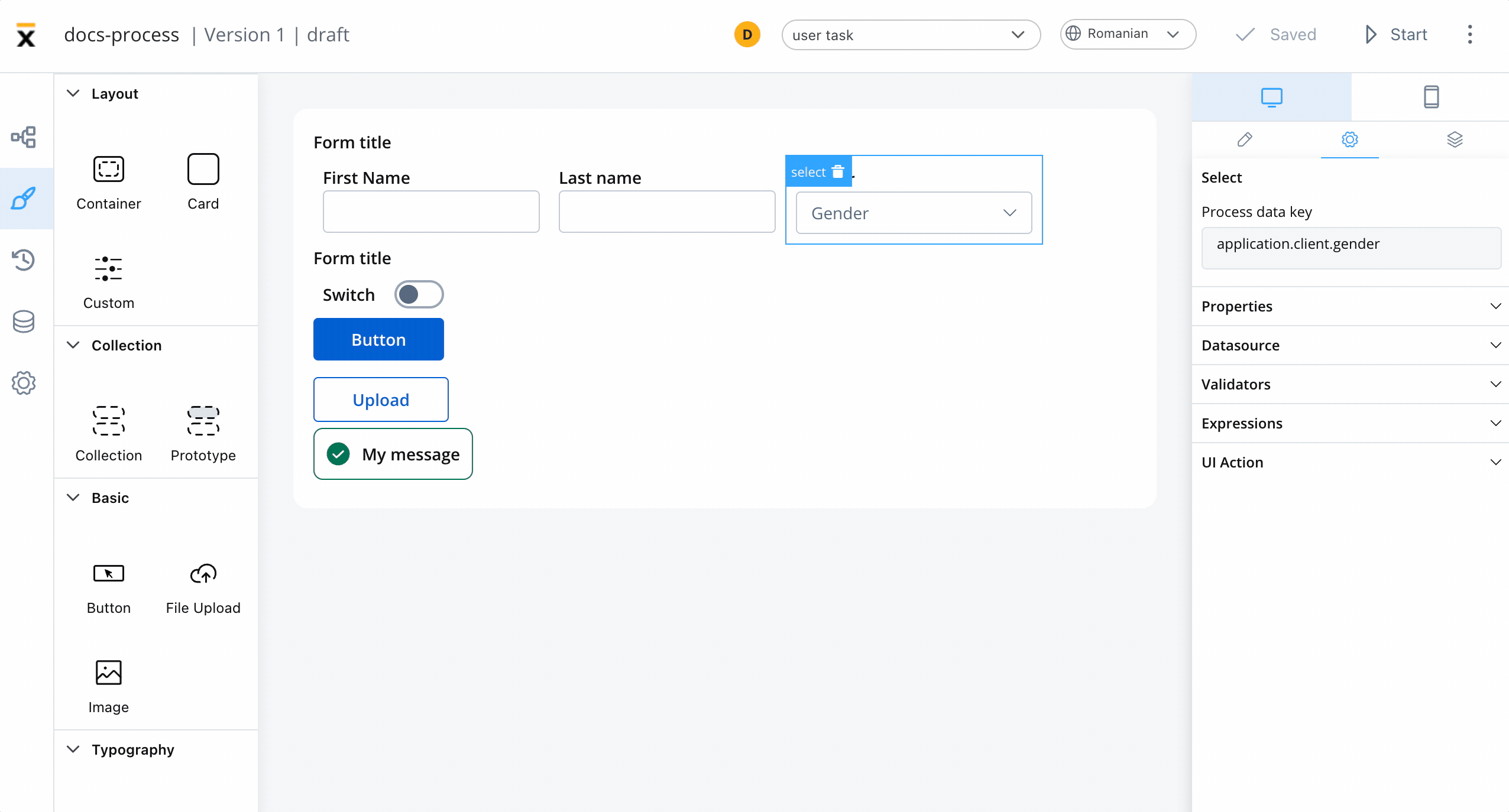Expand the Properties section

1351,306
